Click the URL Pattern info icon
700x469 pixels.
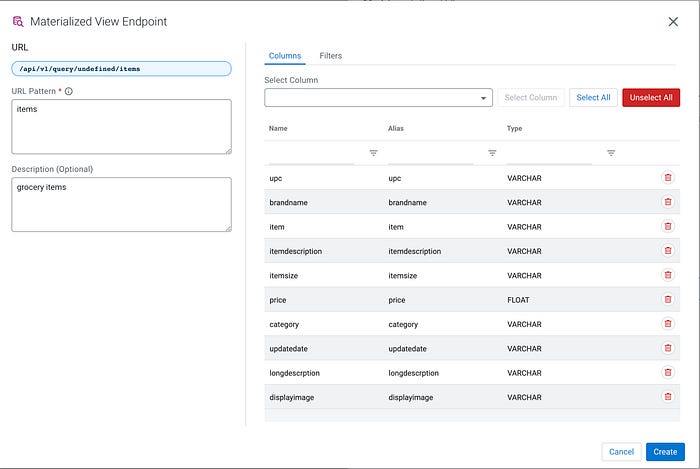pos(68,91)
